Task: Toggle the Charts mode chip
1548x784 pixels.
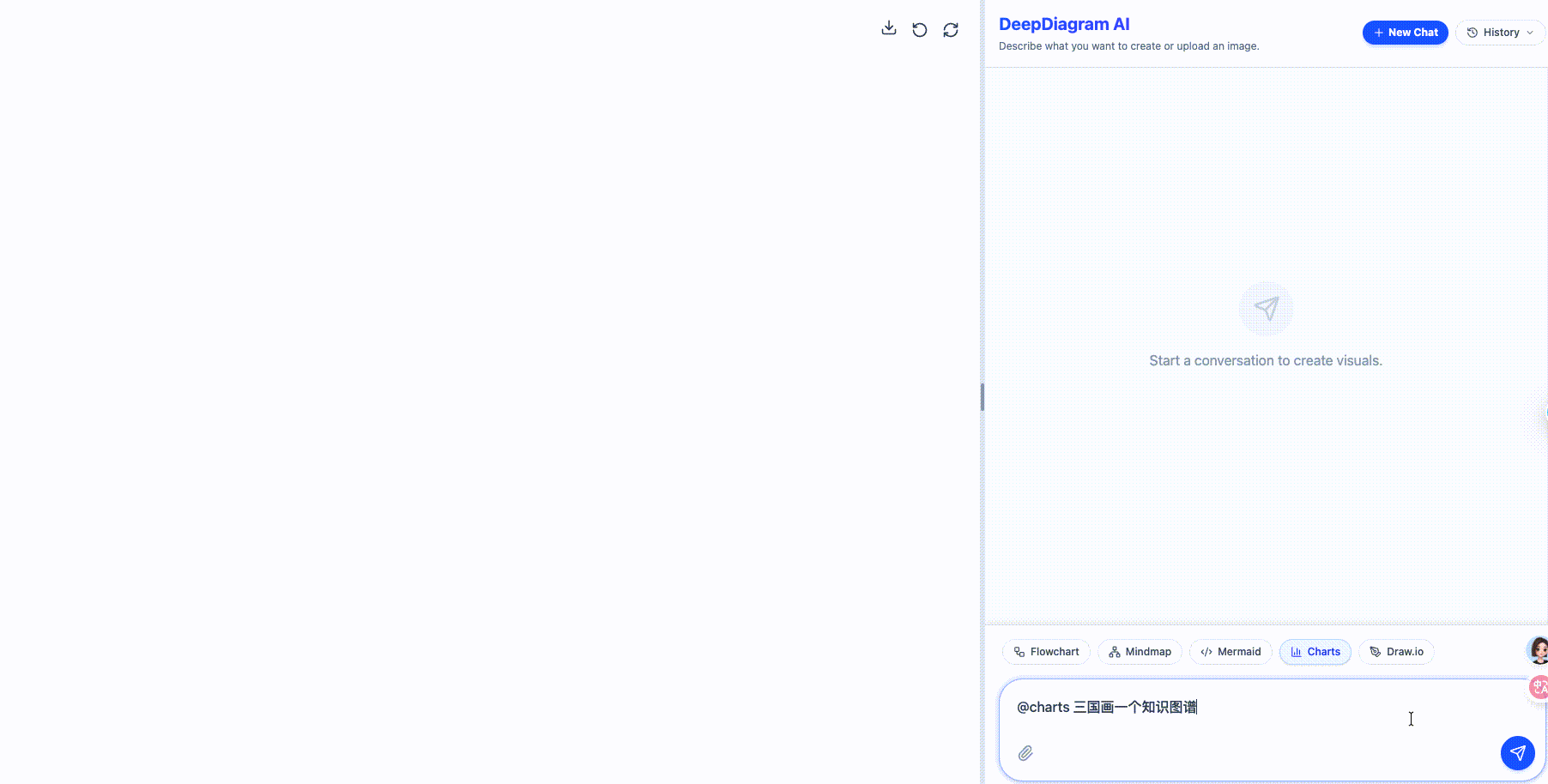Action: pyautogui.click(x=1315, y=652)
